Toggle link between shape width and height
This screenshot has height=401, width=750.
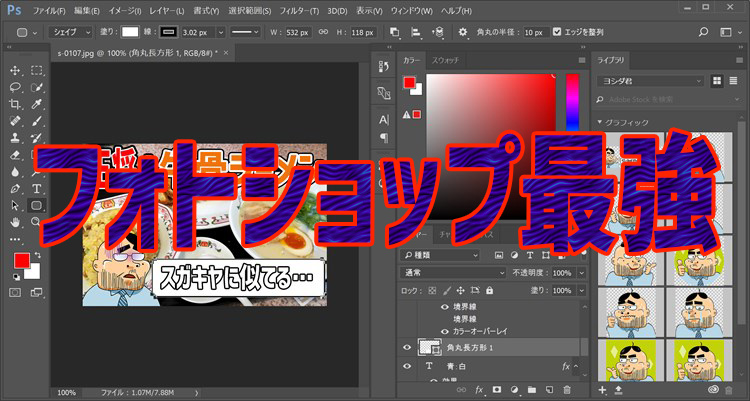(323, 32)
